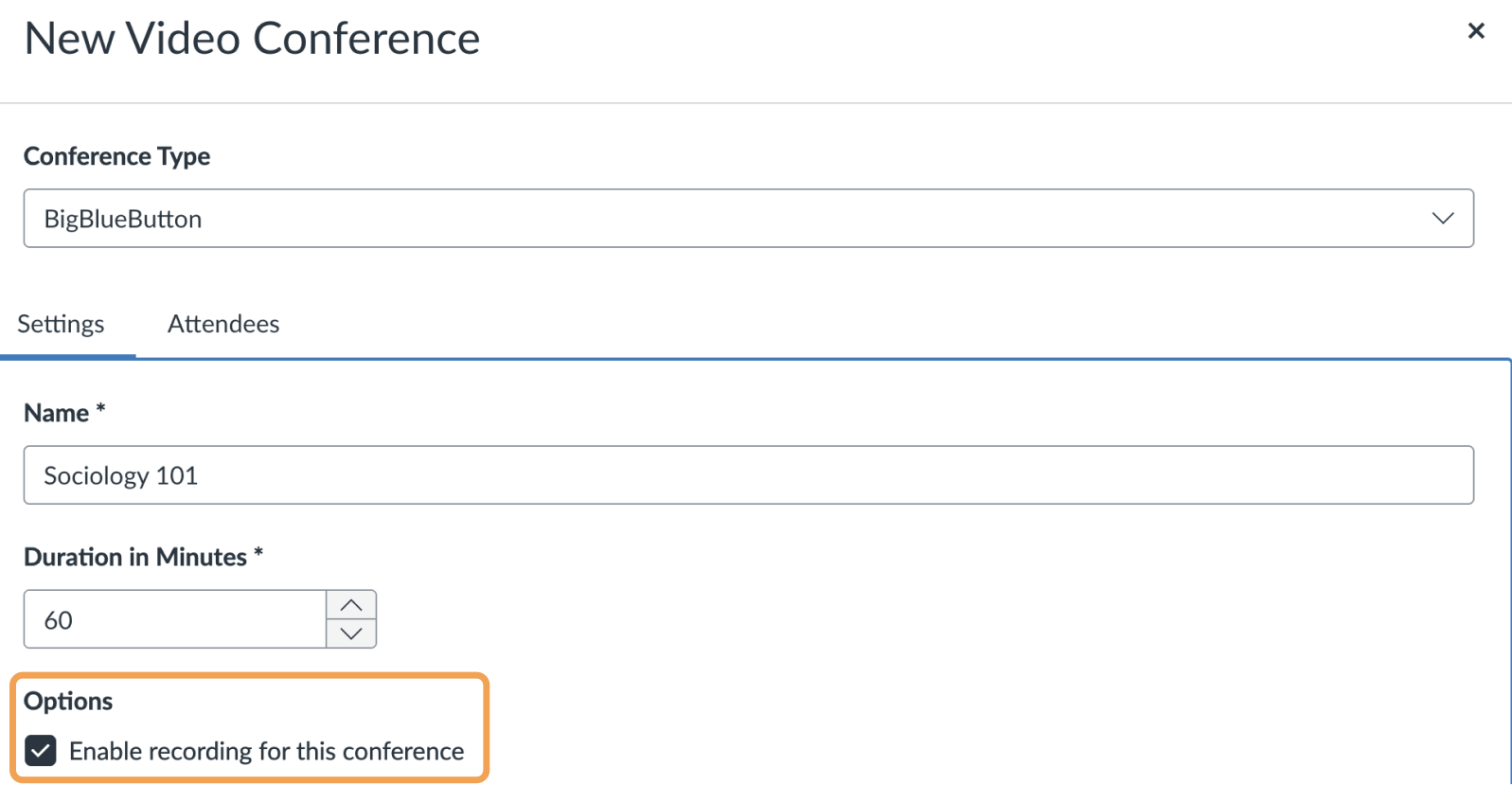
Task: Click the duration field showing 60
Action: [175, 620]
